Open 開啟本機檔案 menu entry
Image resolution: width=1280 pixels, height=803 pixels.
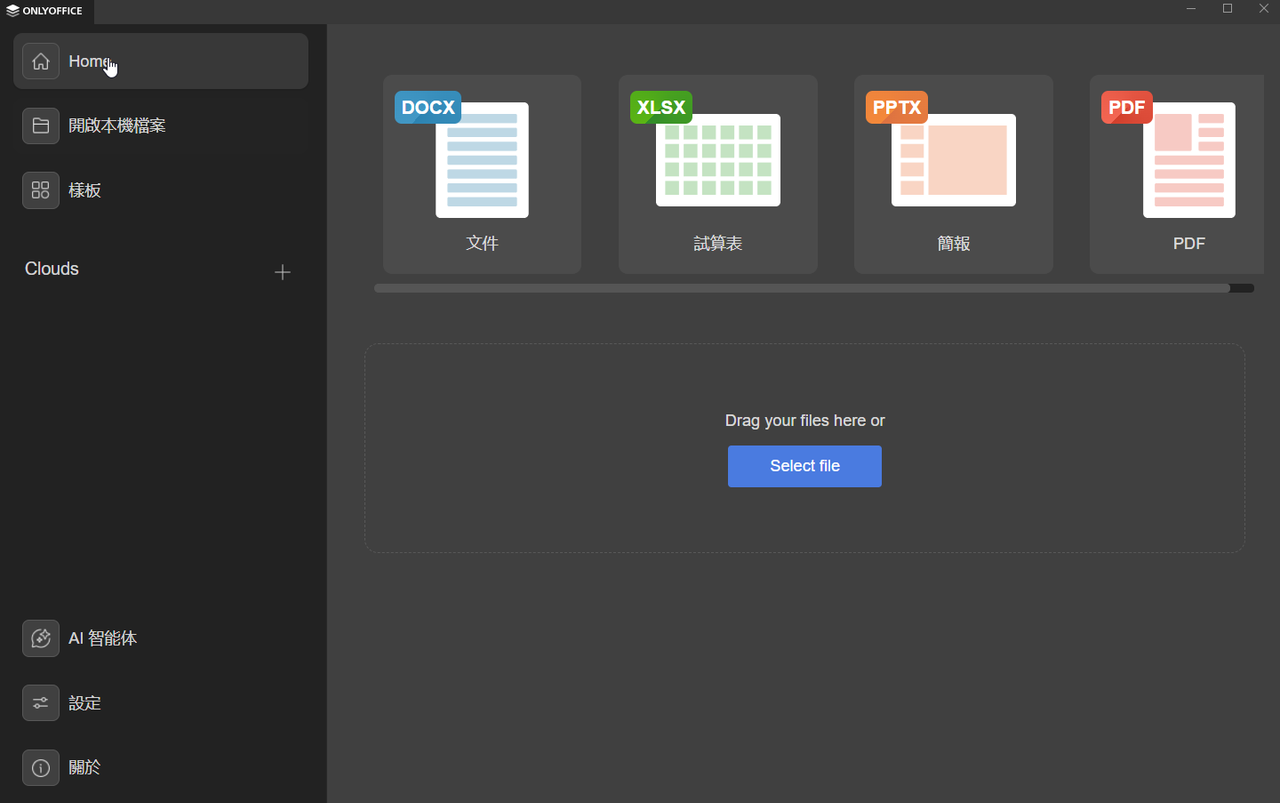click(117, 126)
